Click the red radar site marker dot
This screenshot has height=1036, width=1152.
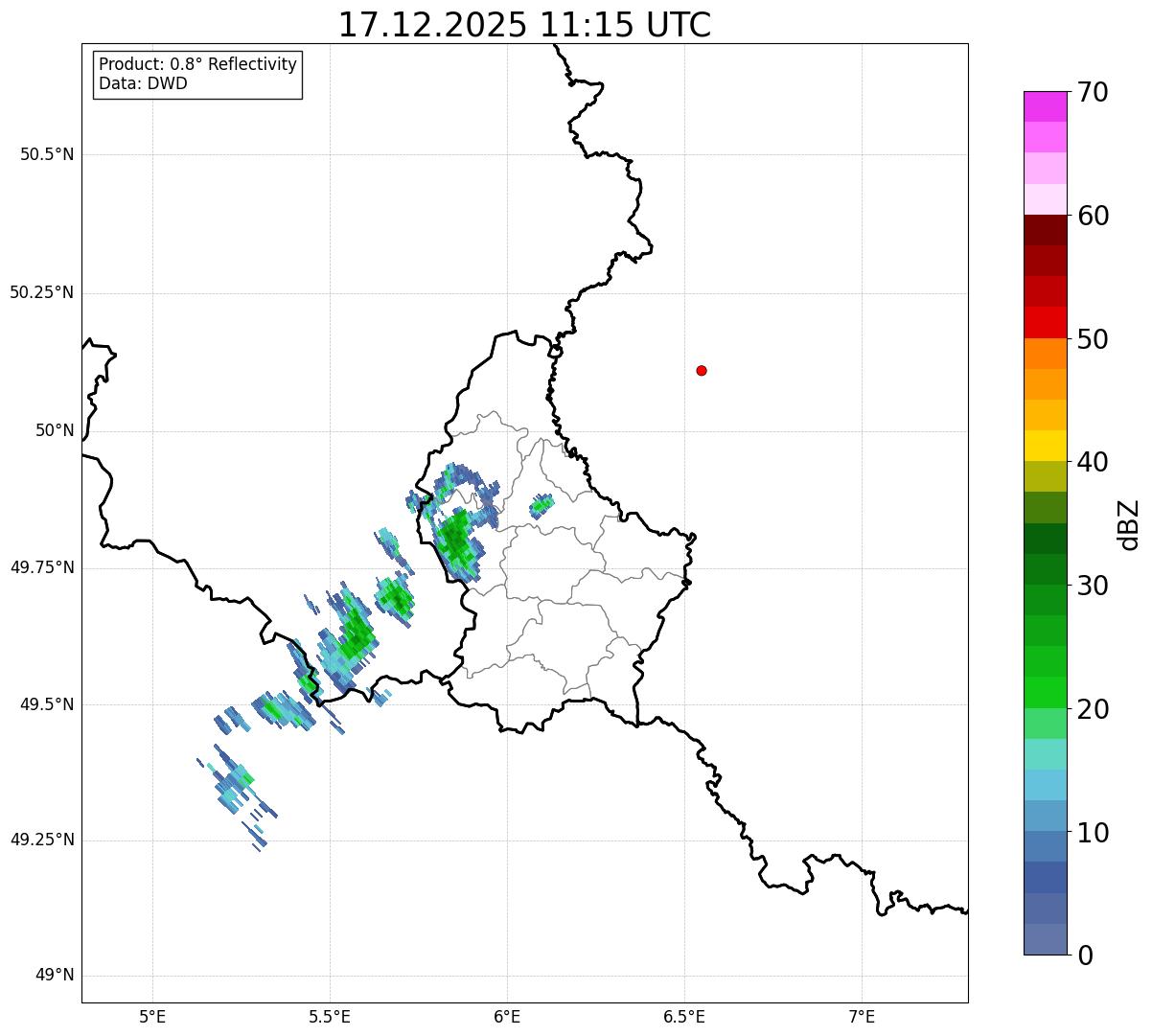(x=702, y=370)
